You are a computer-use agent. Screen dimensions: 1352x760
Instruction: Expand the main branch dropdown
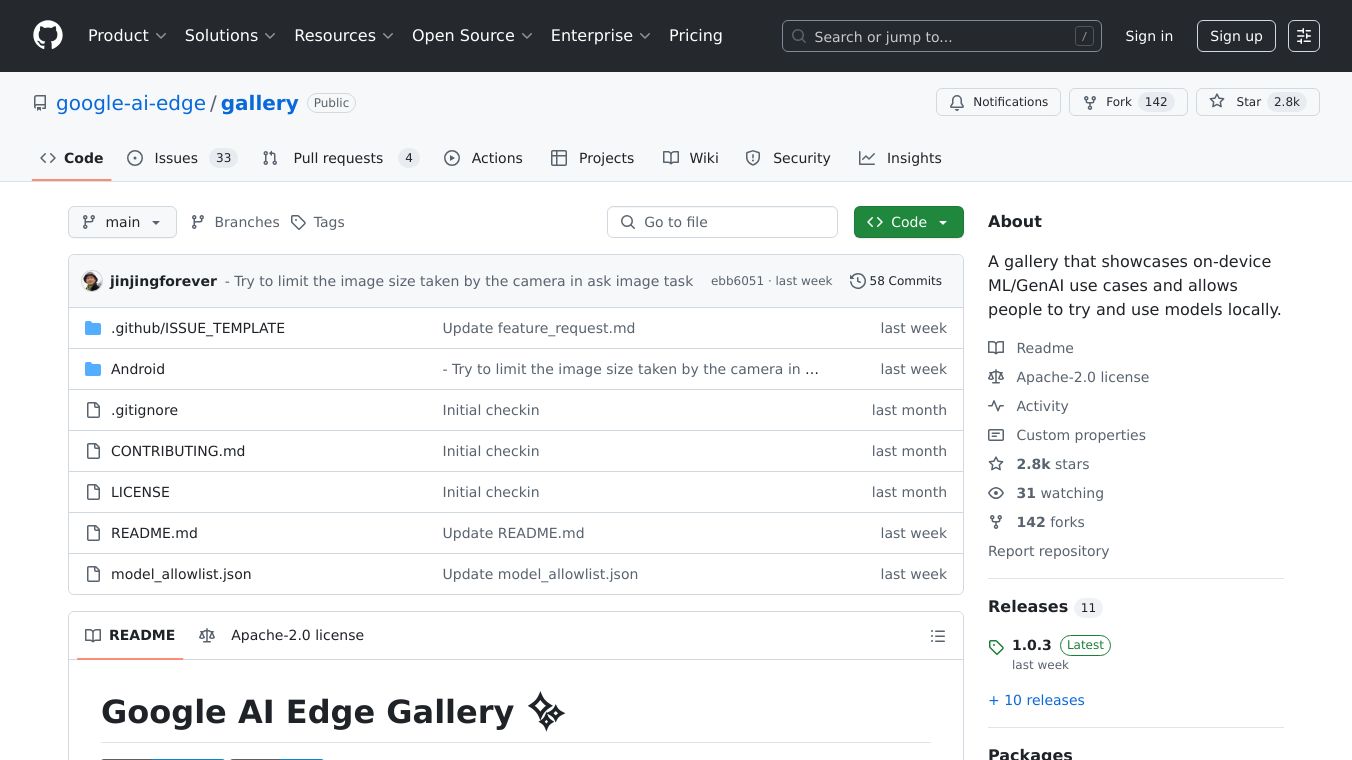122,222
